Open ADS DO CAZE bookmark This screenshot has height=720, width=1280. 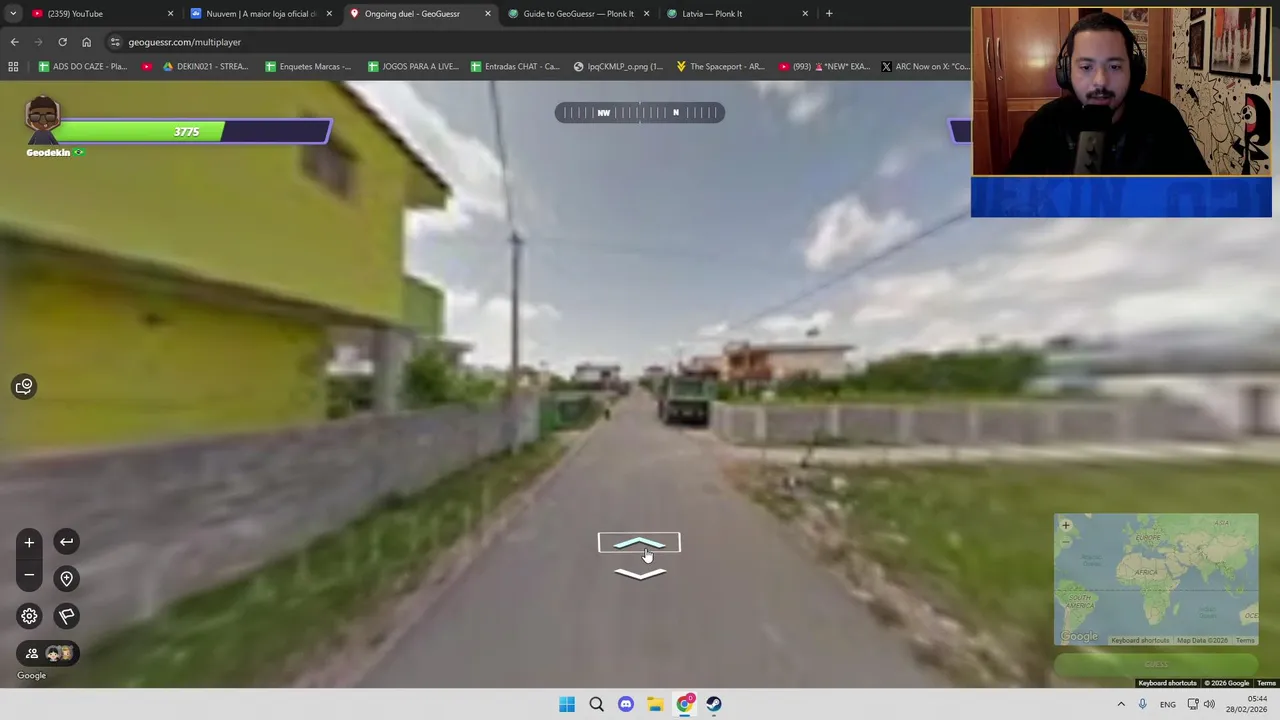[82, 67]
